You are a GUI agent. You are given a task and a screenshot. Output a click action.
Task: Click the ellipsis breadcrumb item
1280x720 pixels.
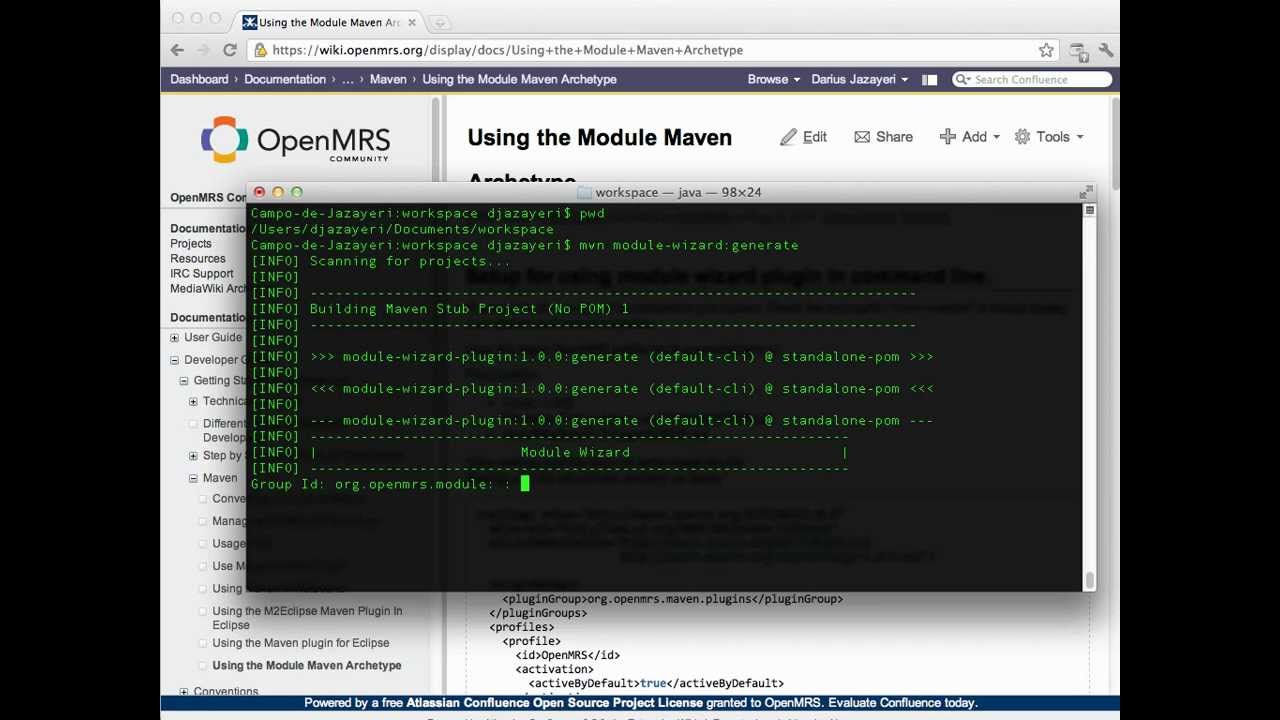tap(348, 79)
